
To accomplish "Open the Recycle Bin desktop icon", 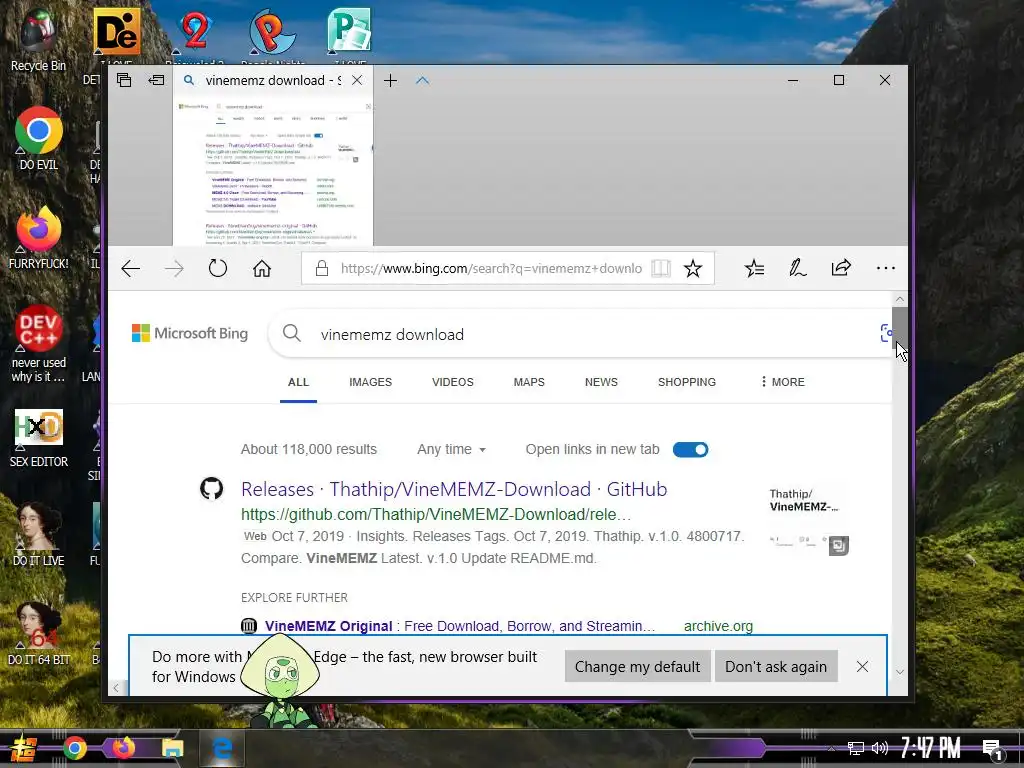I will (38, 40).
